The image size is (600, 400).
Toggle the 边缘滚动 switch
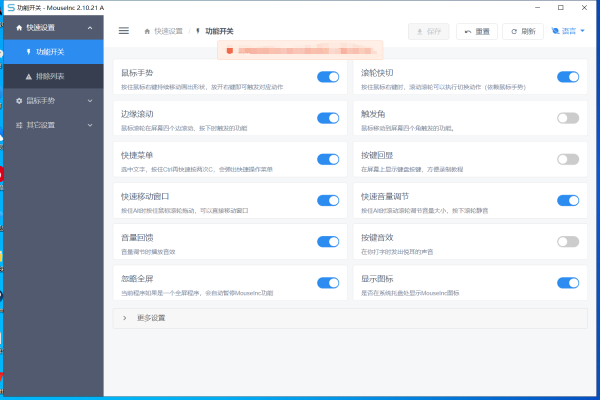click(328, 118)
